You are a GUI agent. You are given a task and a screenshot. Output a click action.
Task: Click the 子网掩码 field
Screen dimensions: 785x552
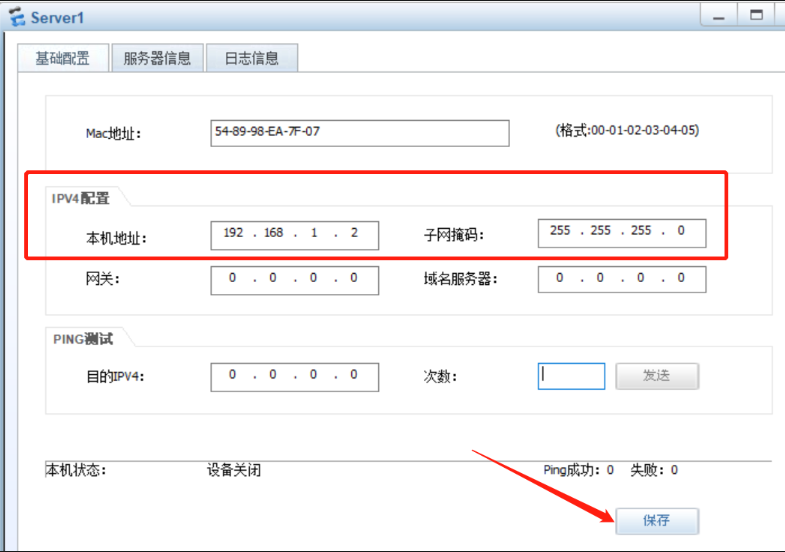pyautogui.click(x=622, y=233)
